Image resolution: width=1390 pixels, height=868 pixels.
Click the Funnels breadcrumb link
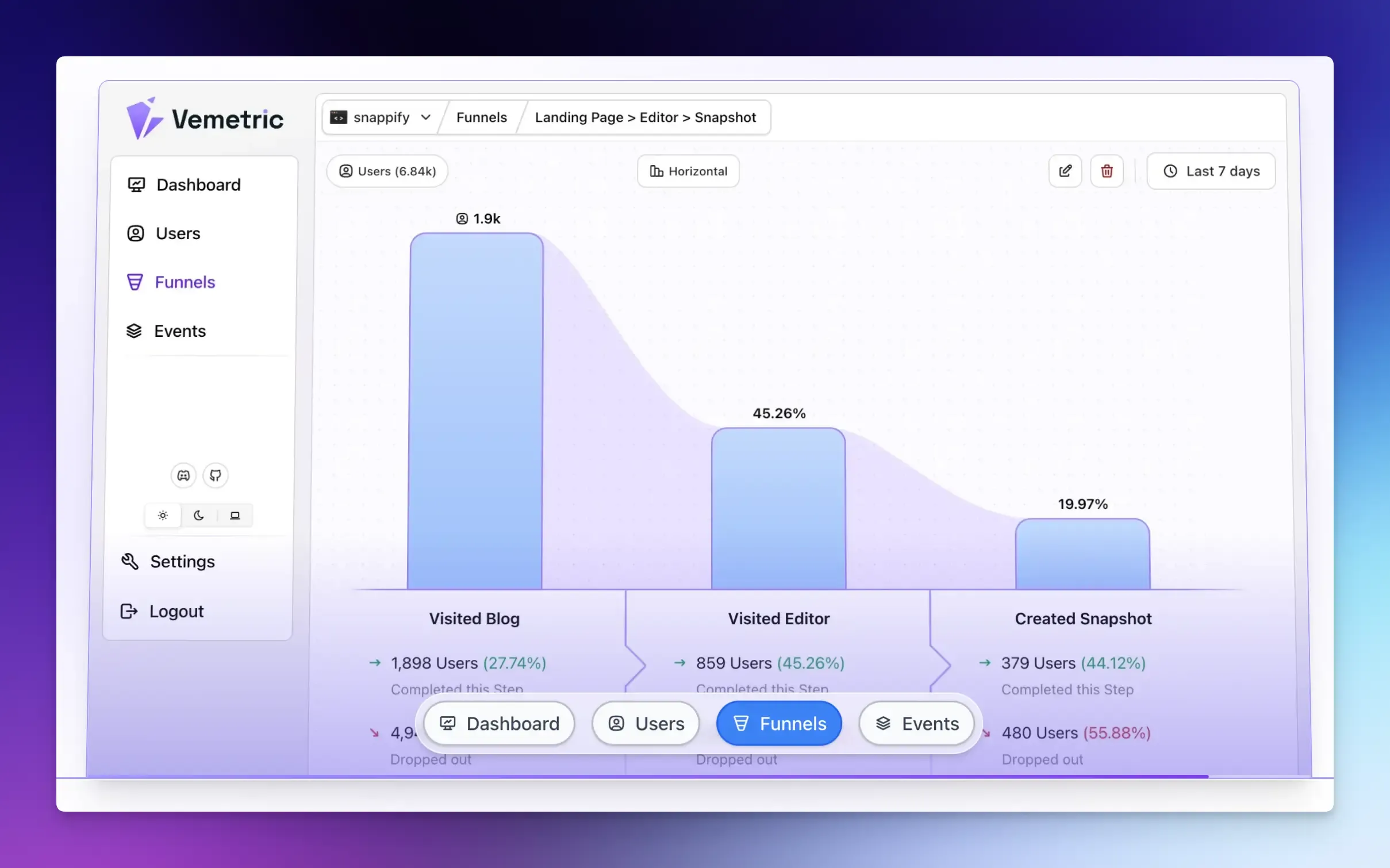click(481, 117)
